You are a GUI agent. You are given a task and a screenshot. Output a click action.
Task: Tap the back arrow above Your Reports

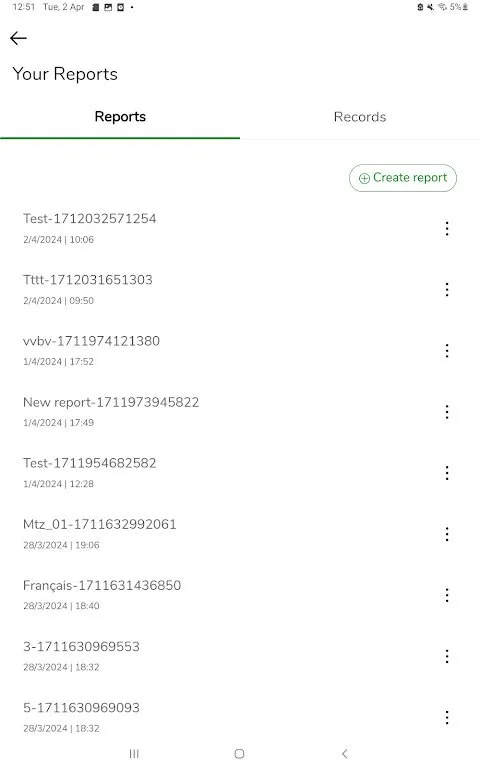(18, 38)
